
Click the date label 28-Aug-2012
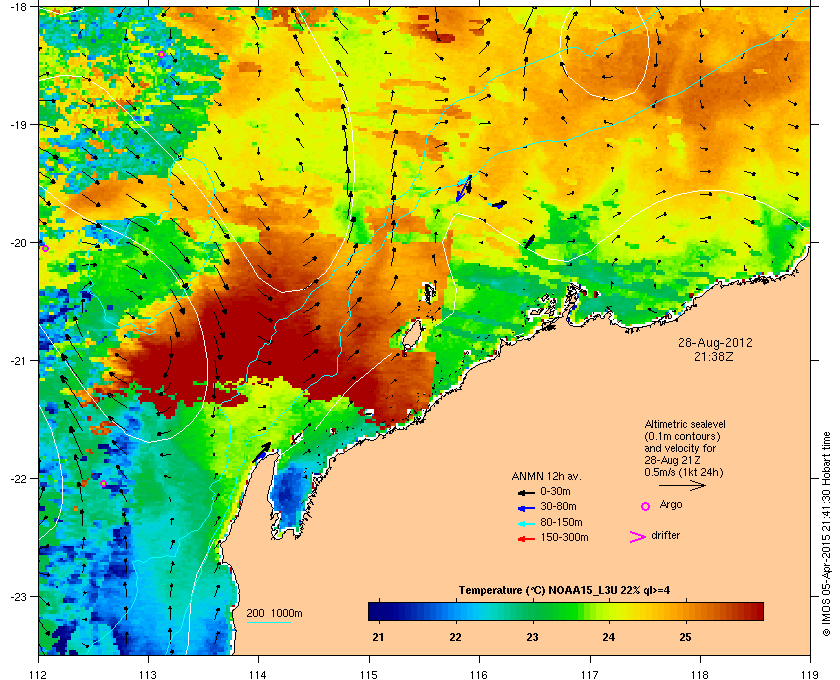click(715, 343)
